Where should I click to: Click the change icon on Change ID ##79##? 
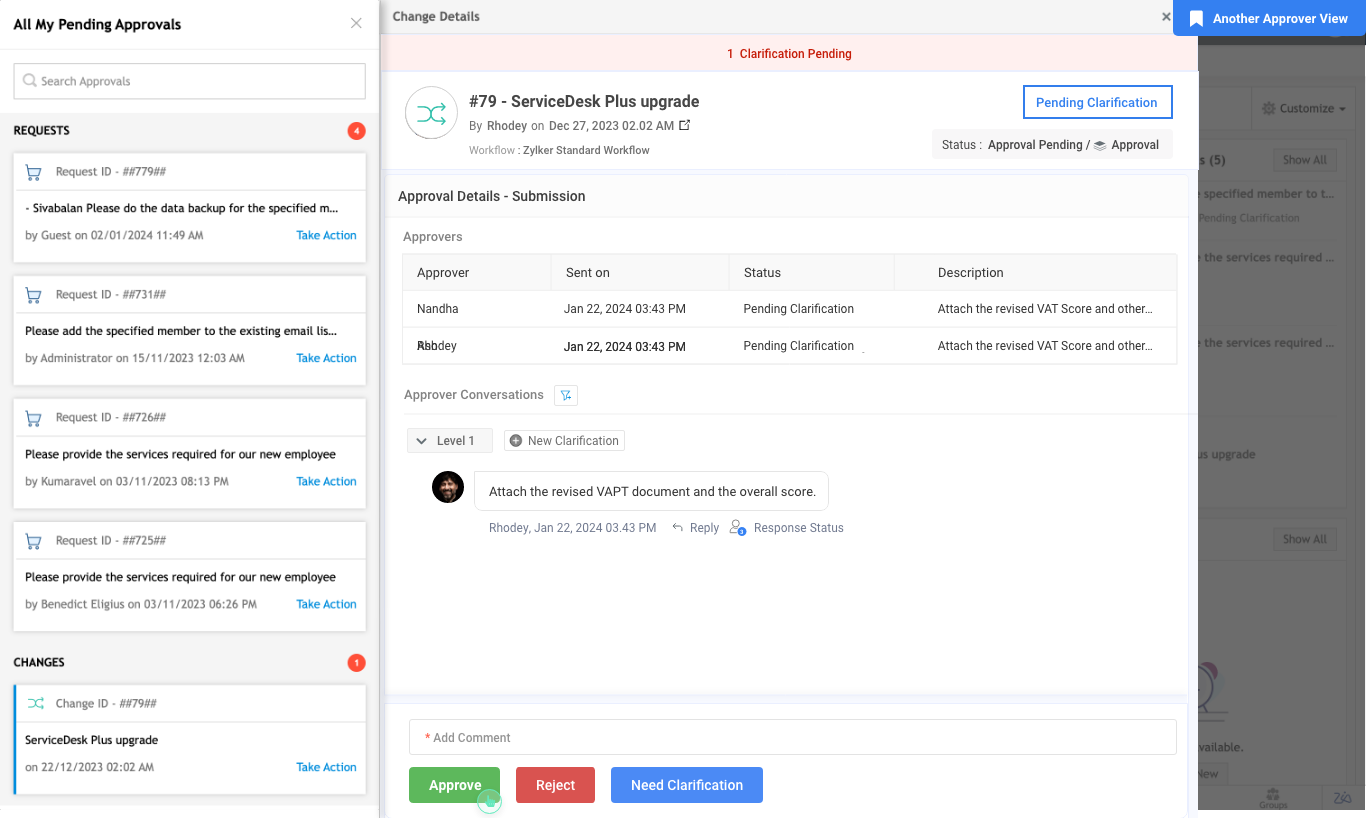pyautogui.click(x=36, y=704)
